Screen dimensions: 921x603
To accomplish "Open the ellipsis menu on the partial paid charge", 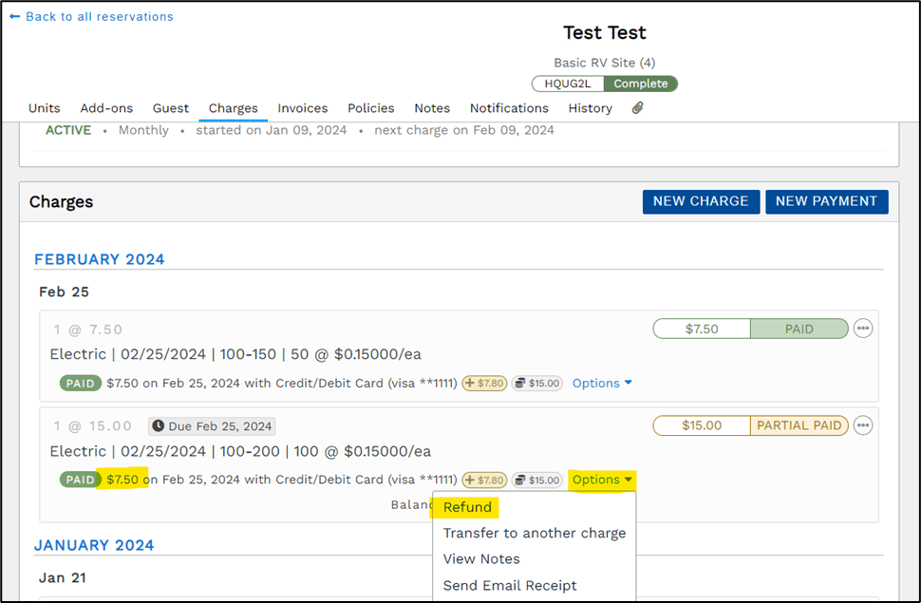I will point(862,425).
